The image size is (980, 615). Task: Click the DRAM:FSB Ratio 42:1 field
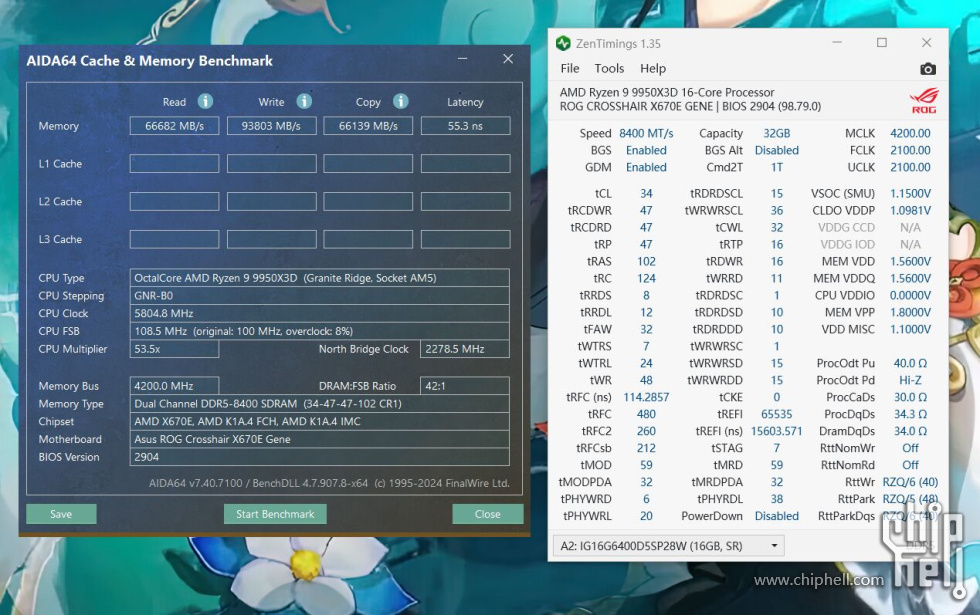465,386
